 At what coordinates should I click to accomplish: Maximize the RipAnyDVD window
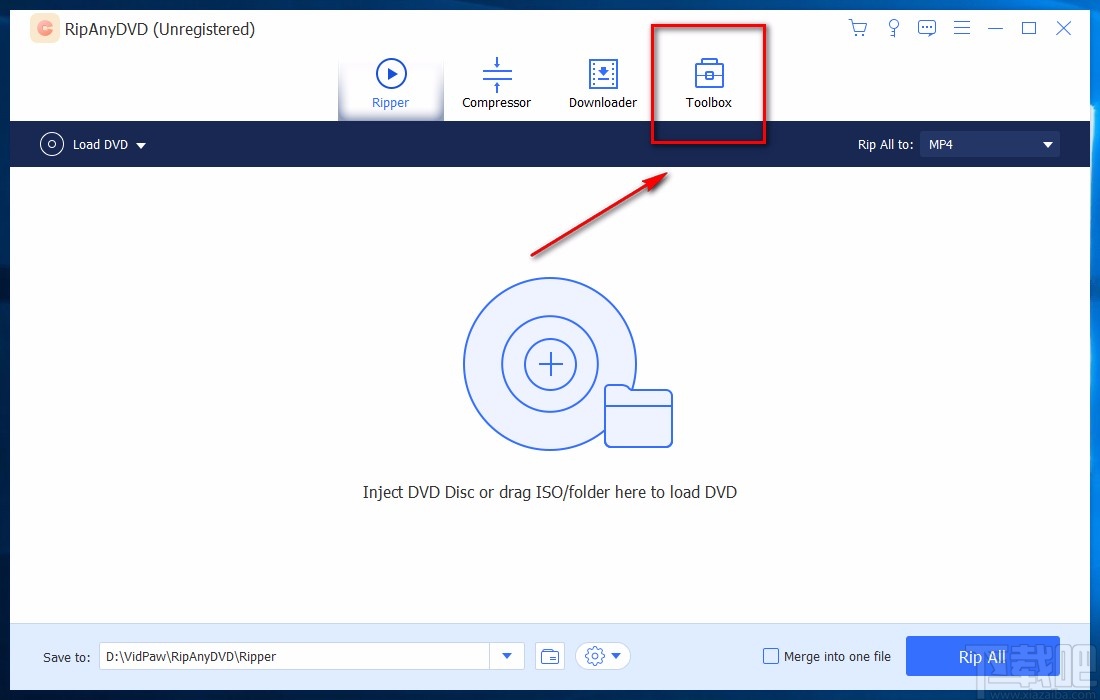(1029, 28)
